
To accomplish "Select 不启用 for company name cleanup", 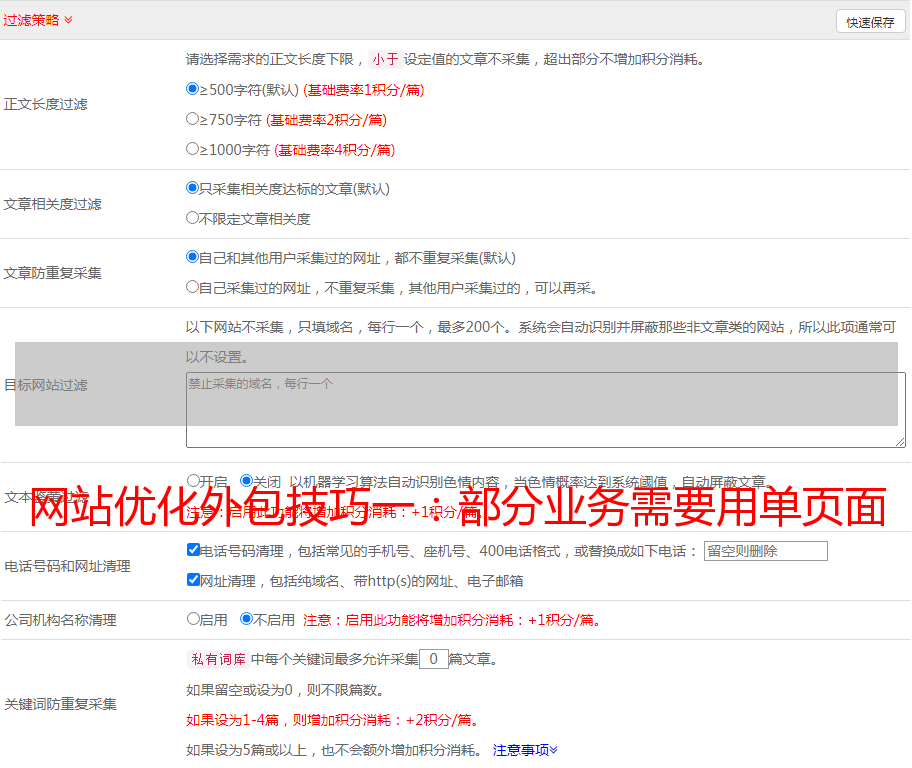I will (x=246, y=619).
